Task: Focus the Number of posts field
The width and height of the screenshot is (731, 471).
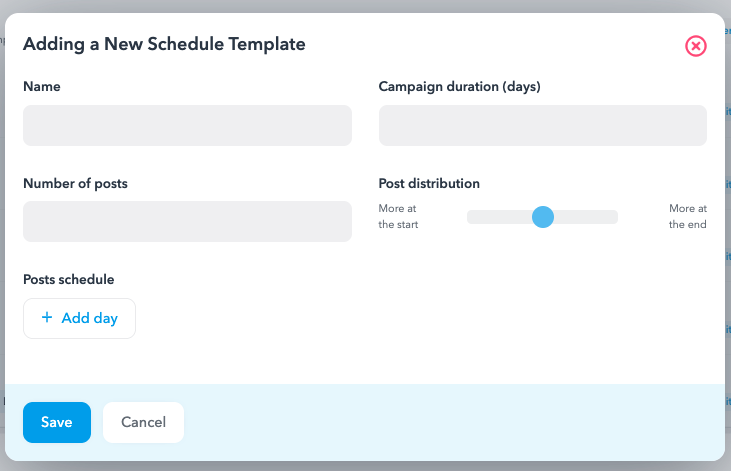Action: [x=187, y=222]
